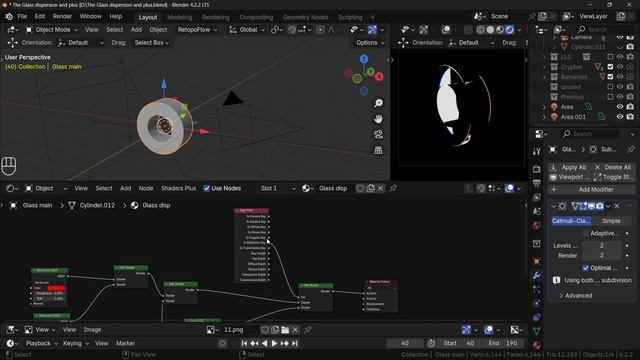Uncheck the Barnacles collection checkbox
Viewport: 640px width, 360px height.
tap(610, 76)
